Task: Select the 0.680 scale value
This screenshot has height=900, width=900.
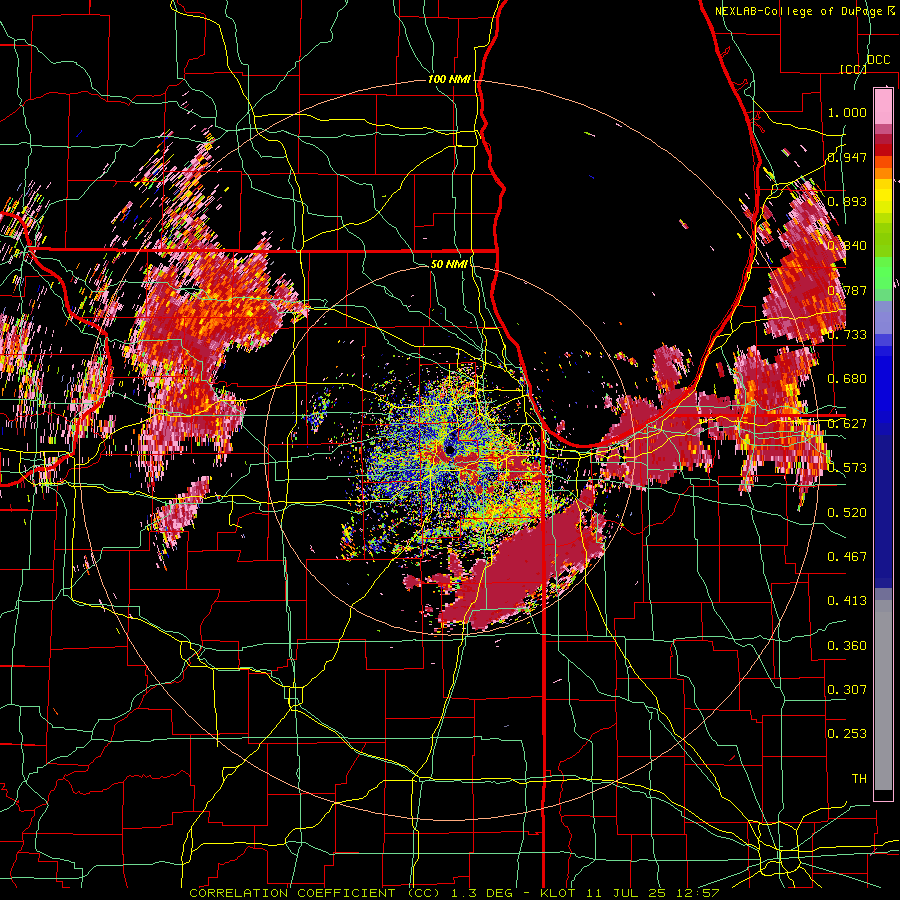Action: [847, 379]
